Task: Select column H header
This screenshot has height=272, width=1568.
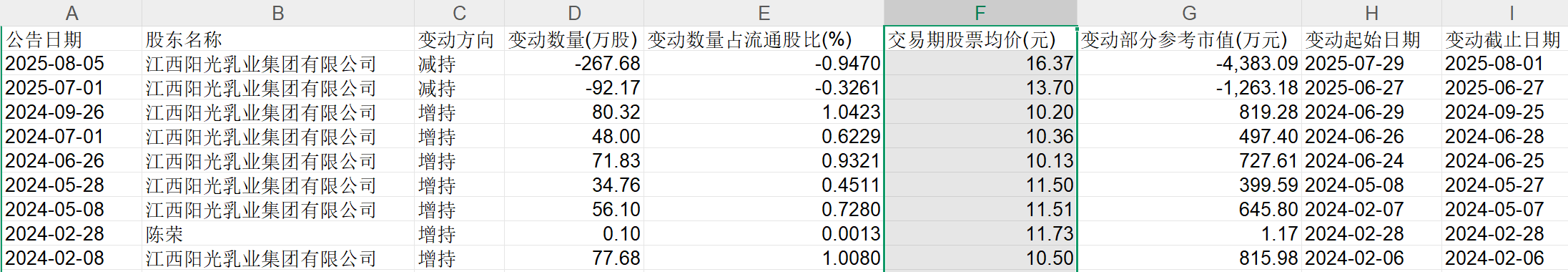Action: [1371, 13]
